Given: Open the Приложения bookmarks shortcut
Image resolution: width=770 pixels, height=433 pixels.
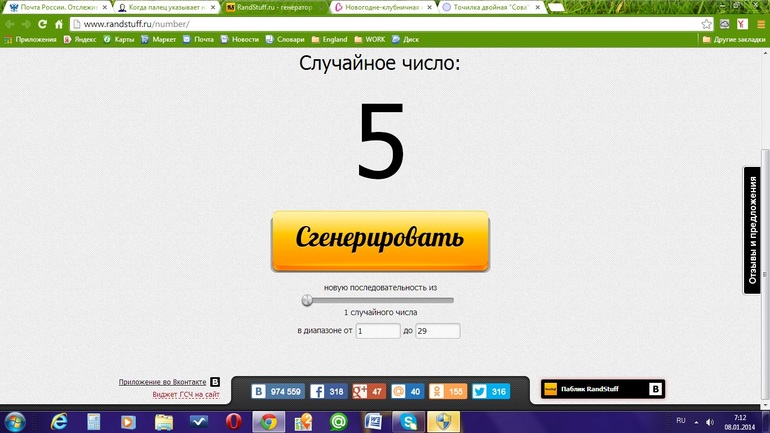Looking at the screenshot, I should pos(30,39).
